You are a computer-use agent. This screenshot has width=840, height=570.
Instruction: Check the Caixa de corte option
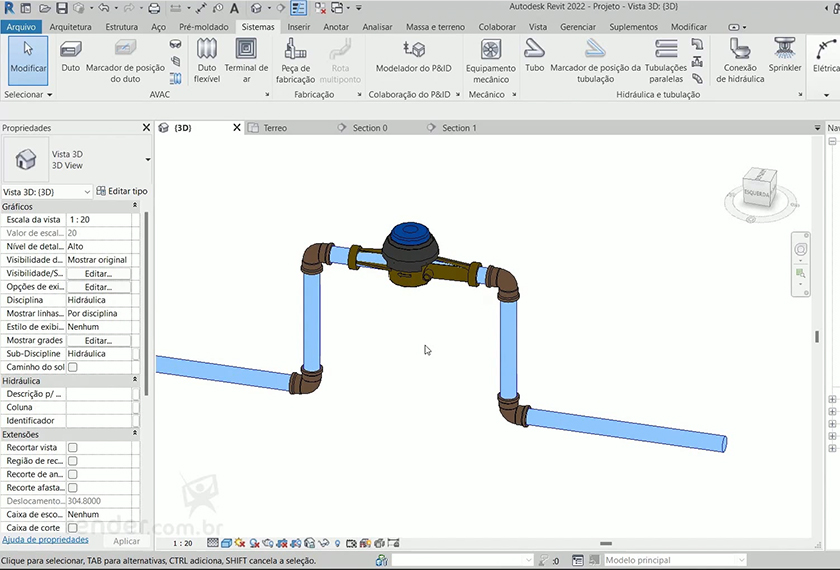pos(72,528)
